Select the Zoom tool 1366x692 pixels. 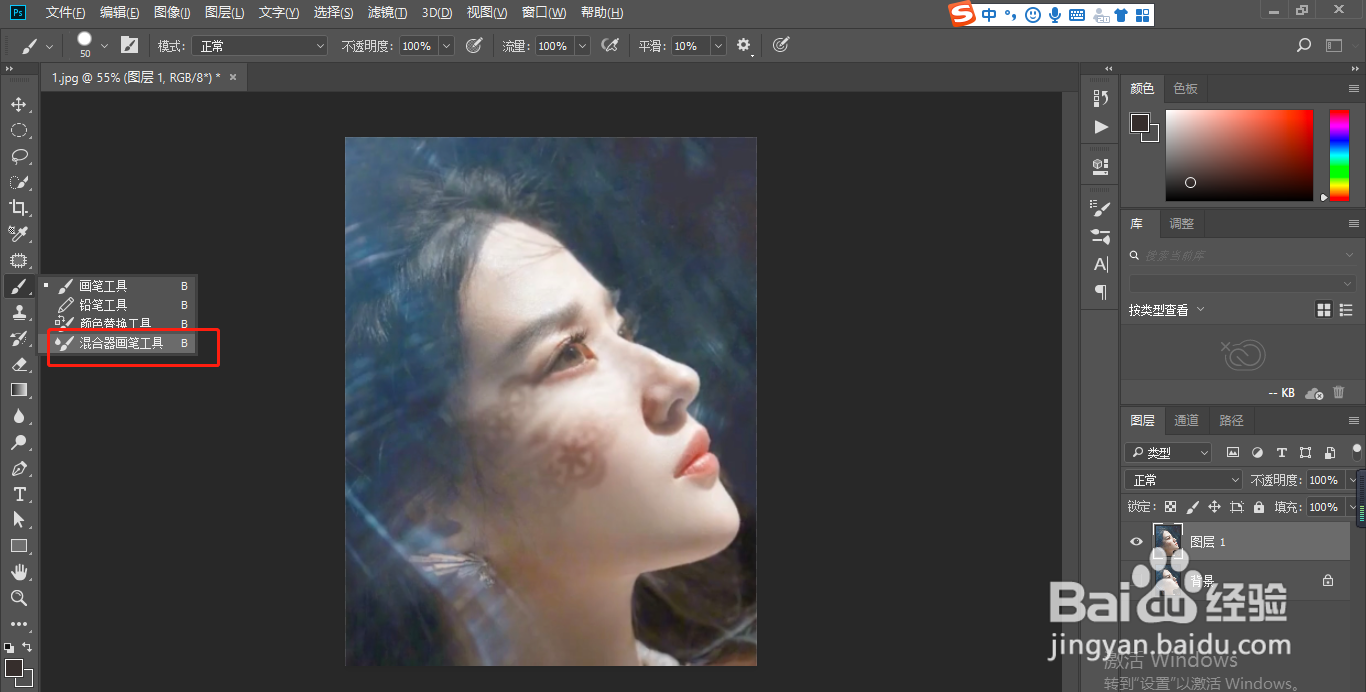(18, 598)
